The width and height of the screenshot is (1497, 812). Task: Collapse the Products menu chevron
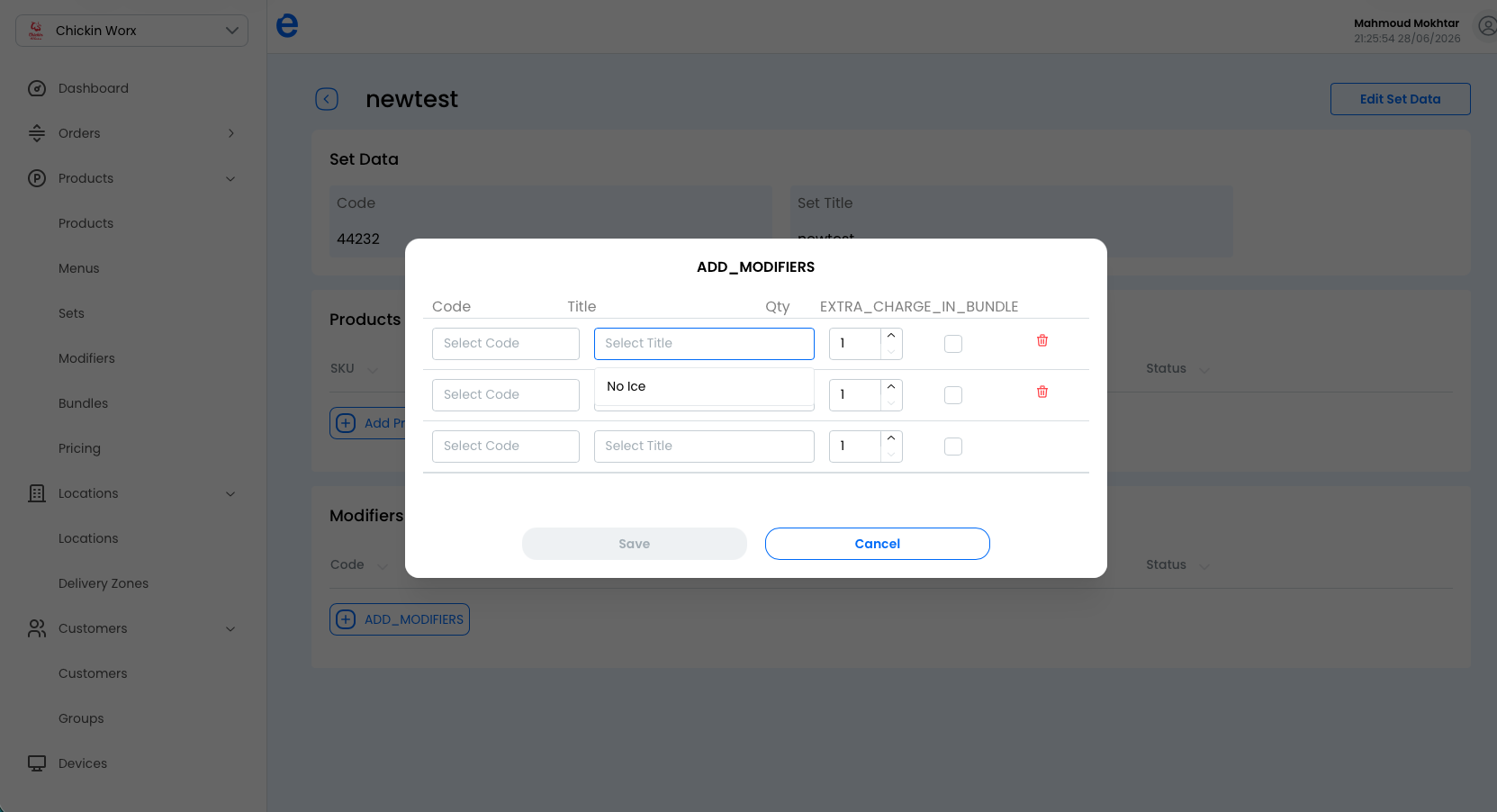pos(230,178)
